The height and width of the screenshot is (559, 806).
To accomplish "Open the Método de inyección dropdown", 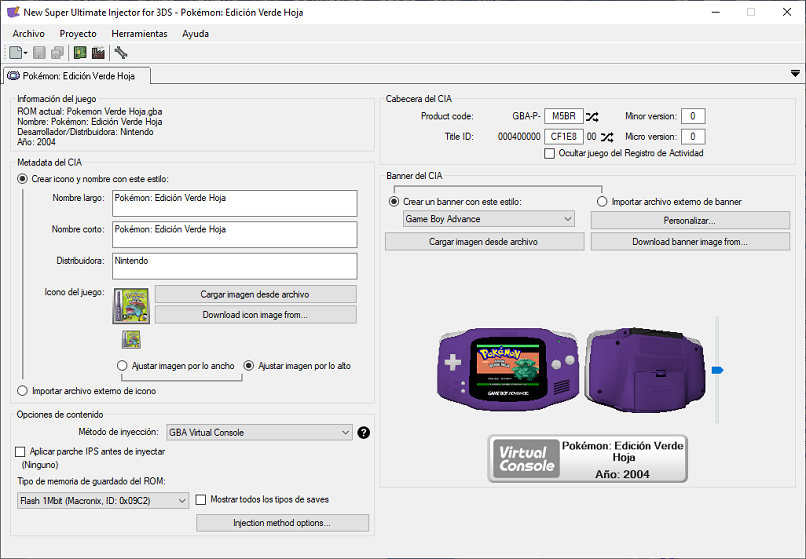I will tap(258, 433).
